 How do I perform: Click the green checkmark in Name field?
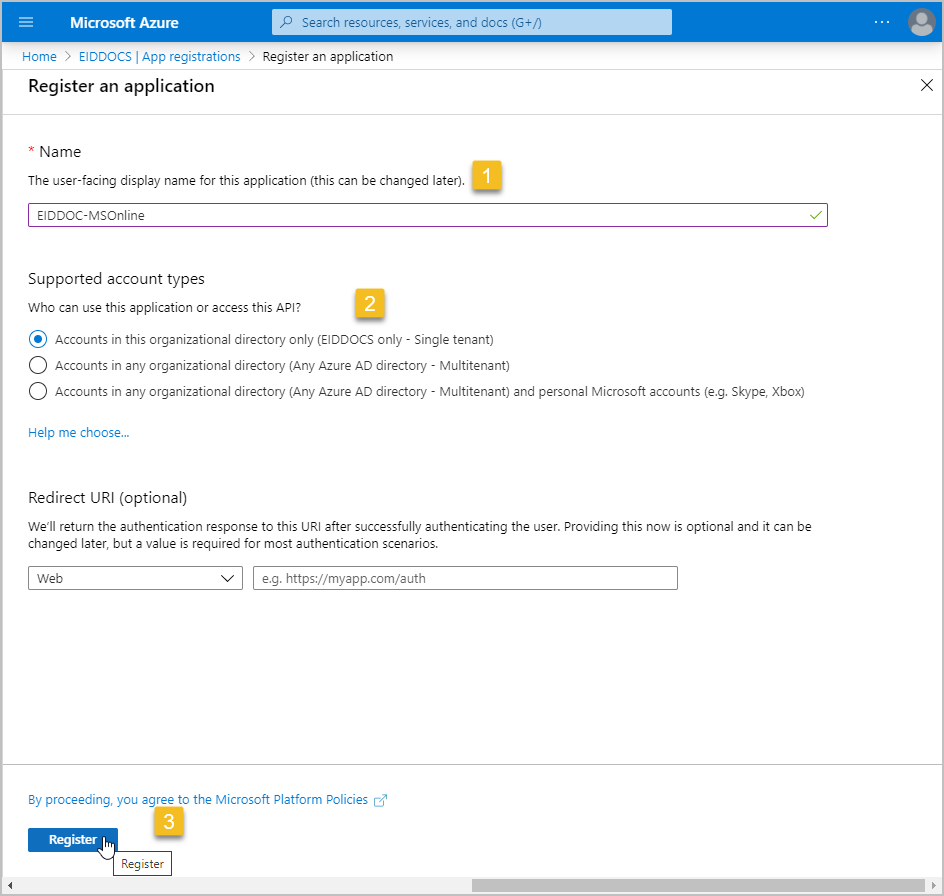[x=815, y=215]
